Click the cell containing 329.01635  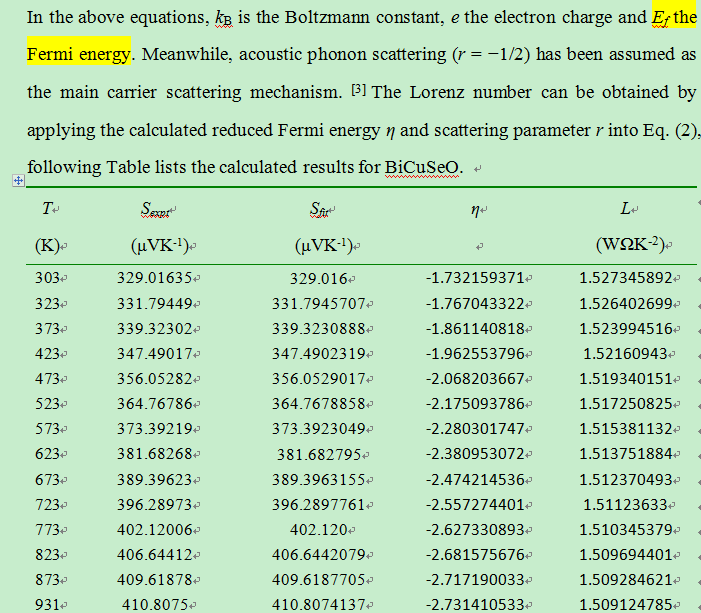[x=155, y=278]
